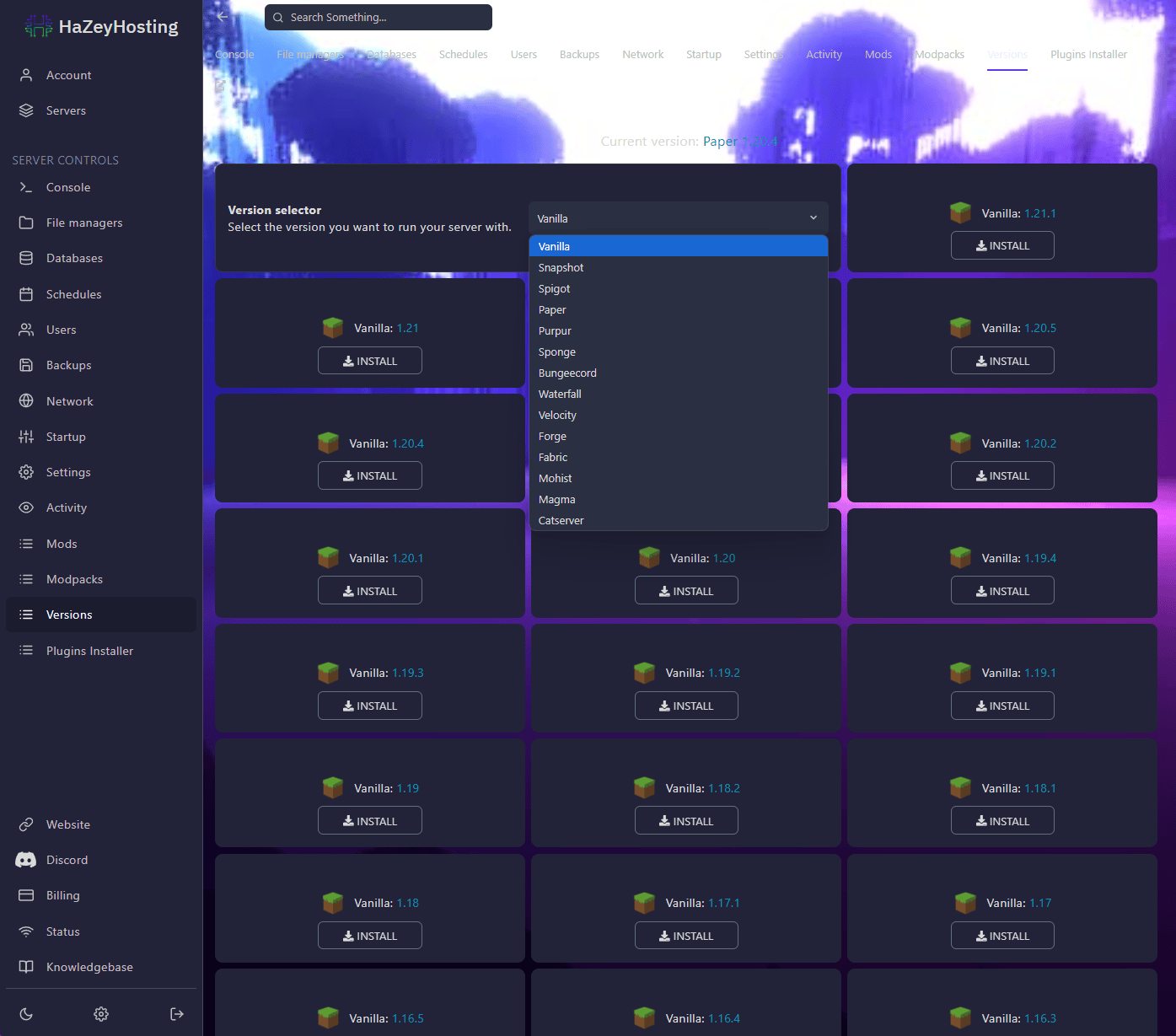Choose Magma from the version list
Viewport: 1176px width, 1036px height.
pyautogui.click(x=678, y=499)
